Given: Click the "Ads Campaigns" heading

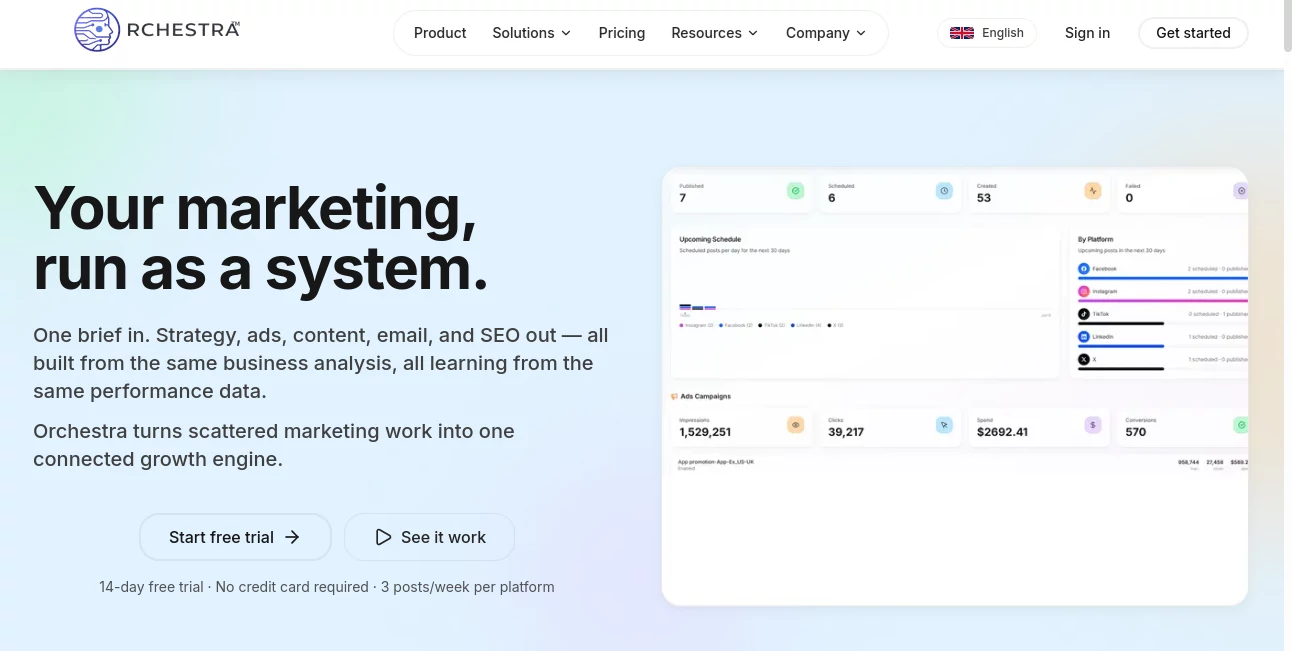Looking at the screenshot, I should (706, 397).
